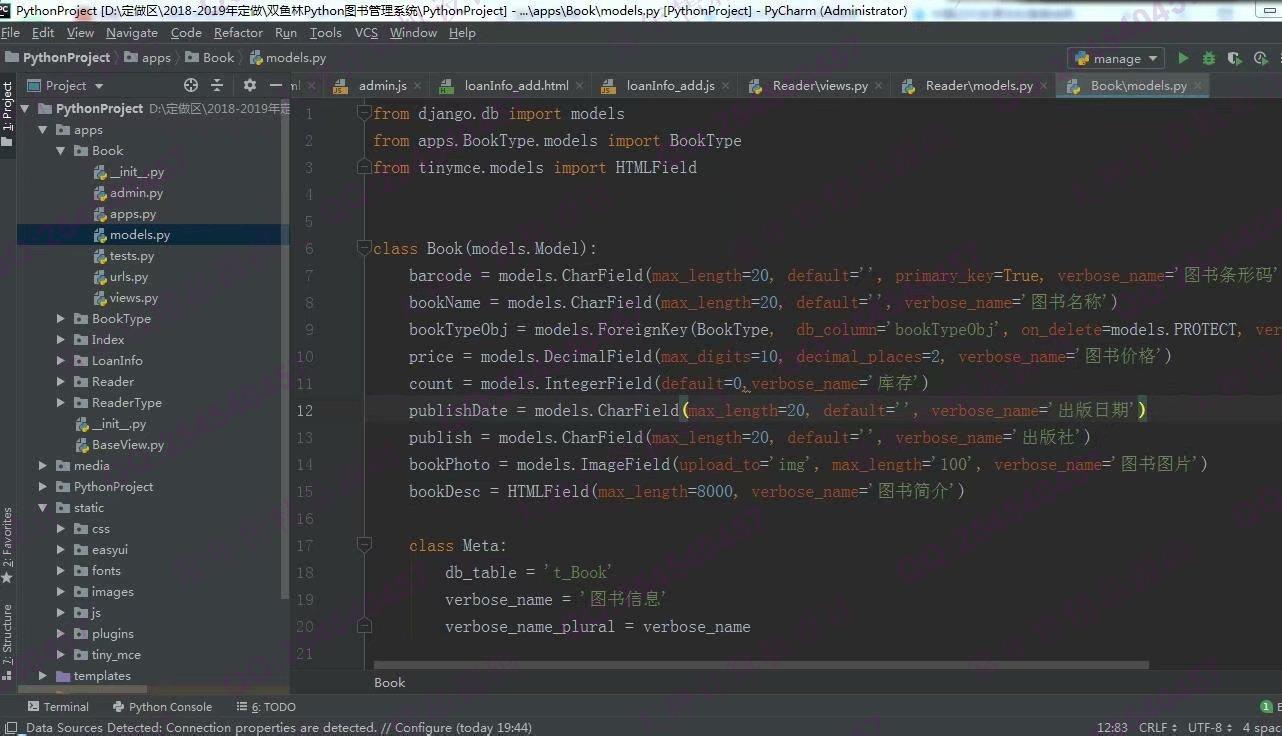Collapse all with the Project panel icon
The width and height of the screenshot is (1282, 736).
pos(217,85)
